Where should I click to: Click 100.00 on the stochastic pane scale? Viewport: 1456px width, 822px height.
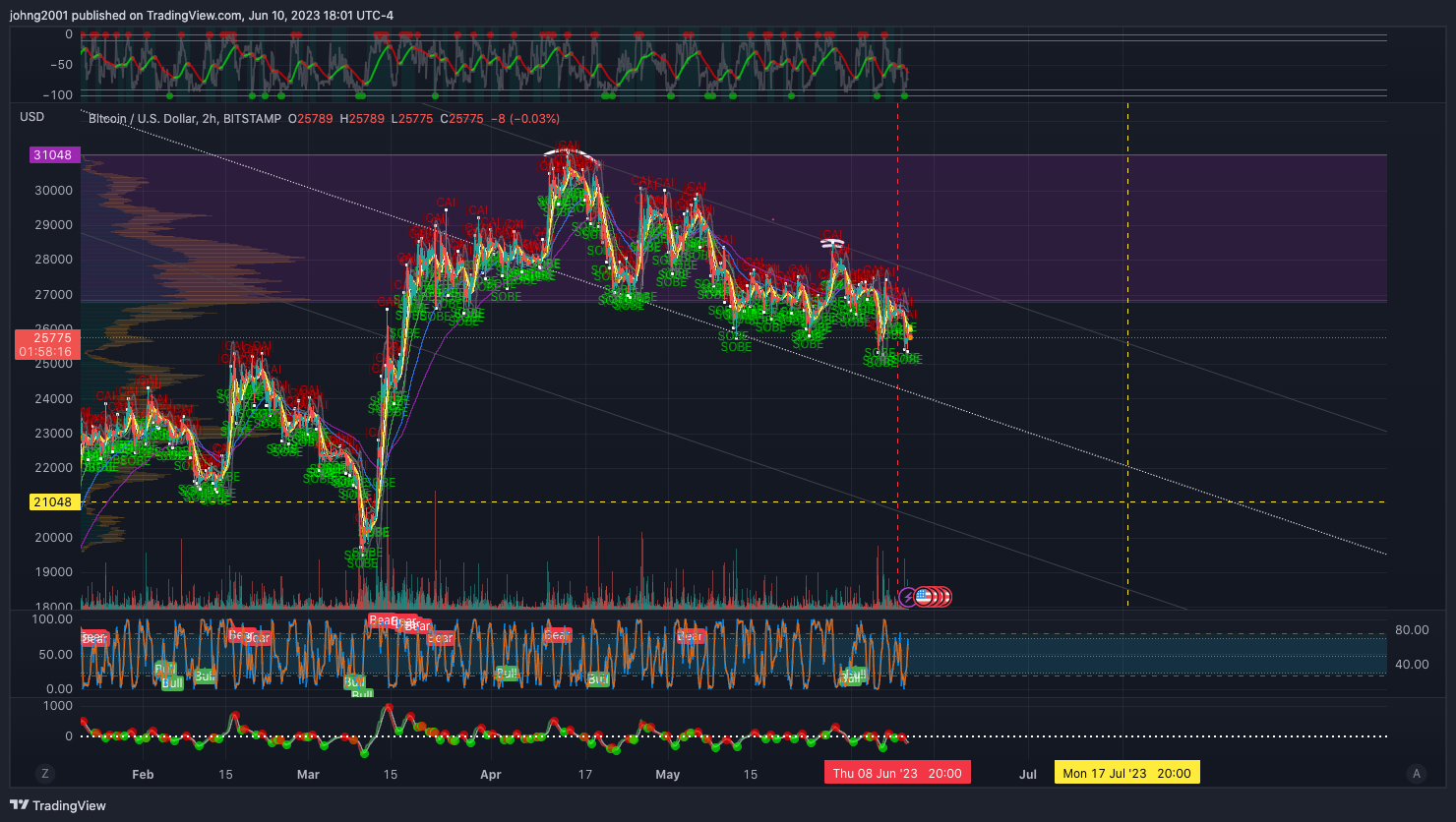click(x=53, y=619)
